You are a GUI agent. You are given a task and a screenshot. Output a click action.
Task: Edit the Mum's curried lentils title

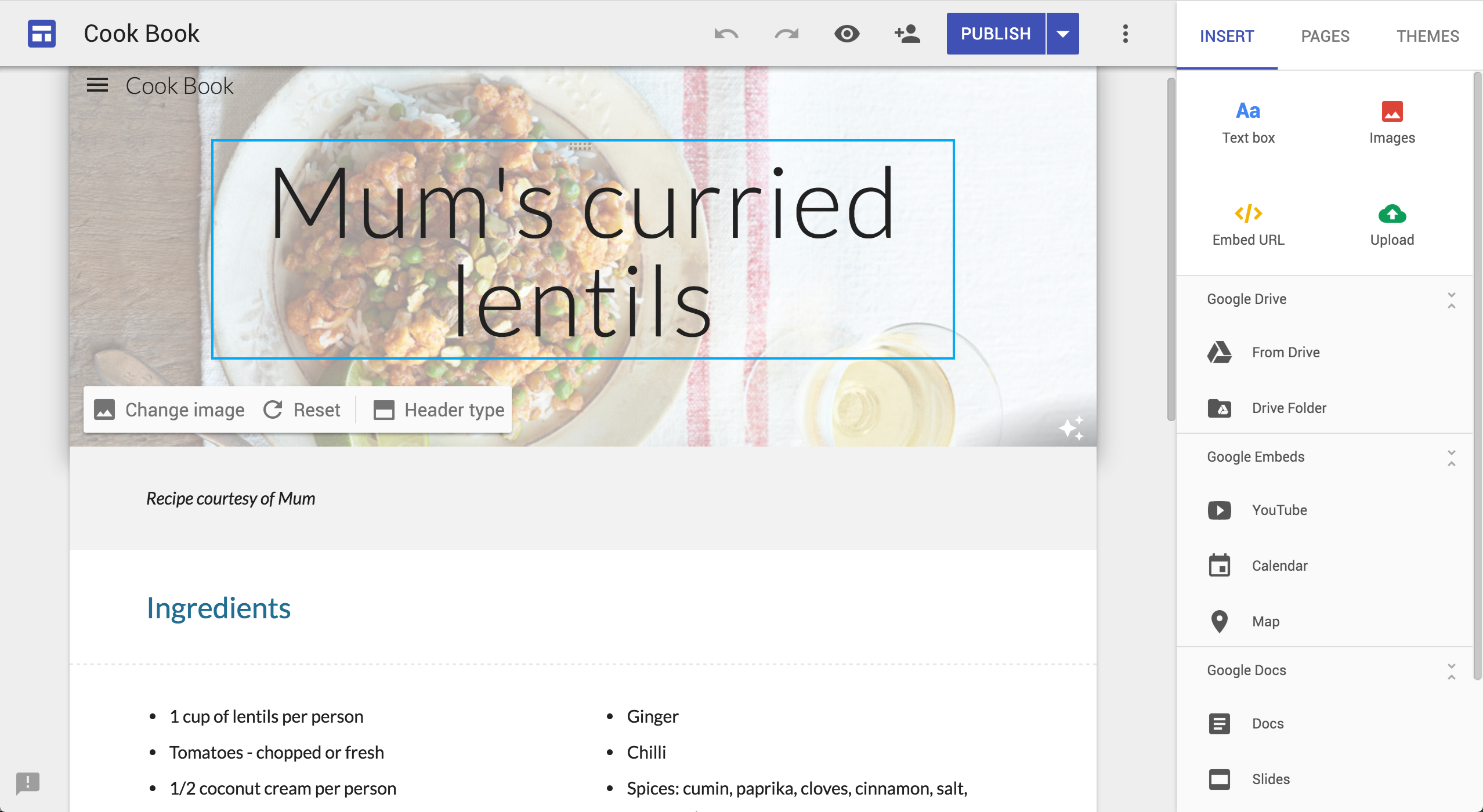[x=583, y=251]
